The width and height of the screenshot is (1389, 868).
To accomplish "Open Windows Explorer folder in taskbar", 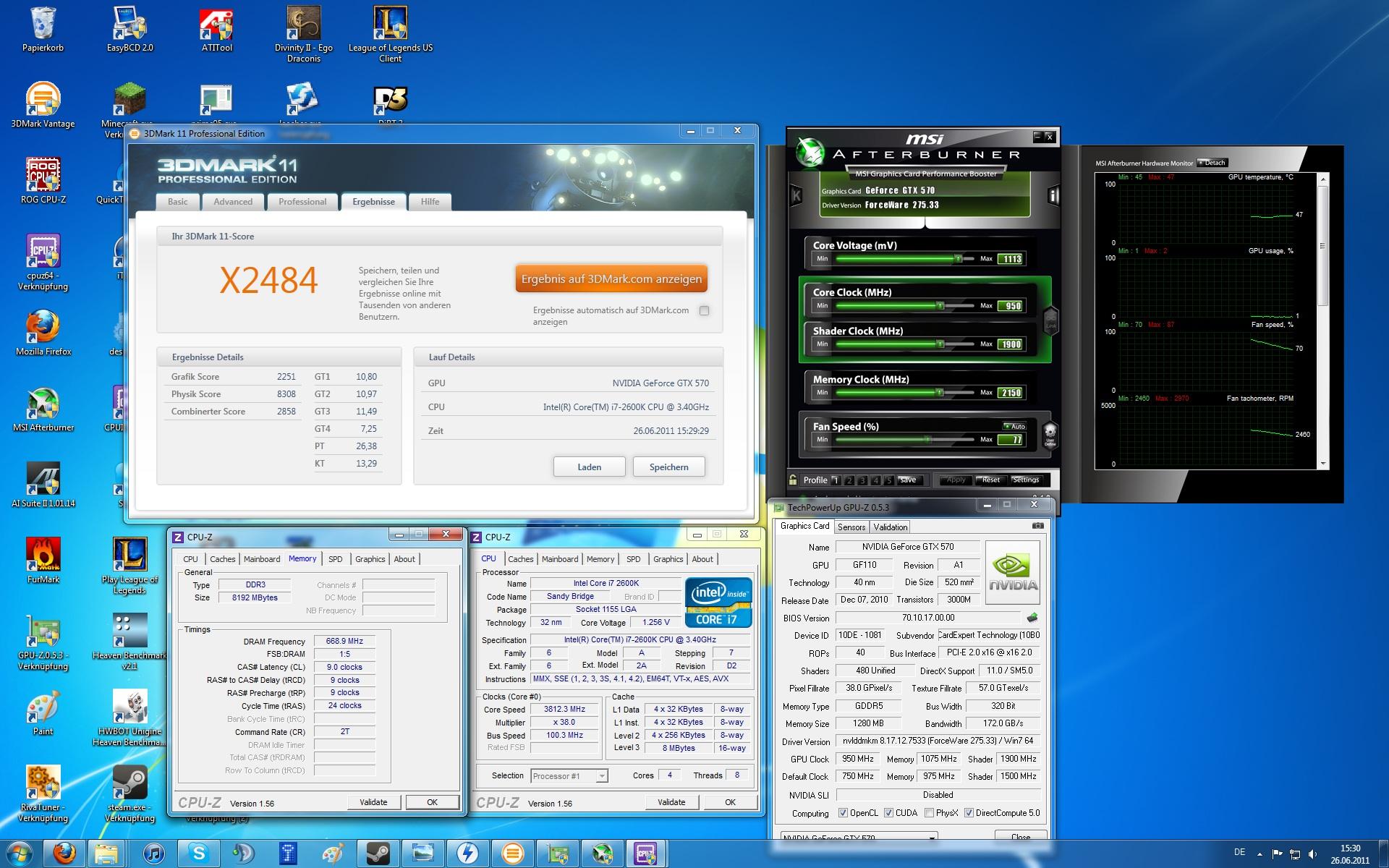I will (x=107, y=854).
